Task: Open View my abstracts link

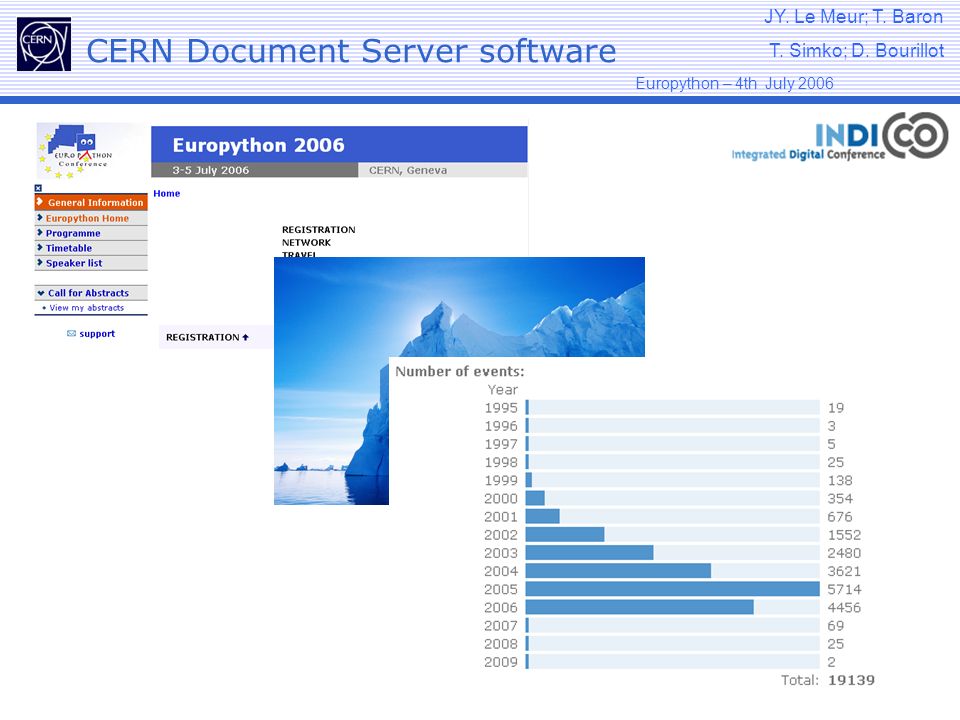Action: (x=86, y=308)
